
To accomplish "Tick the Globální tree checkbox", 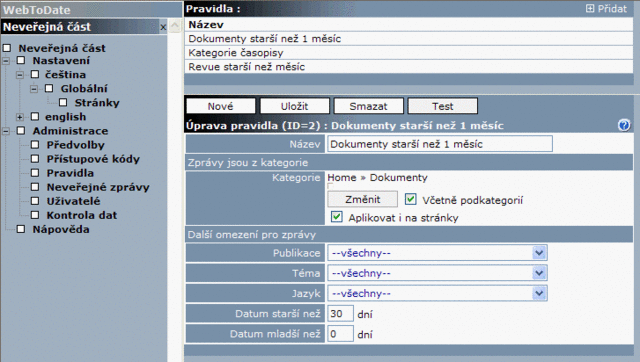I will click(x=49, y=88).
